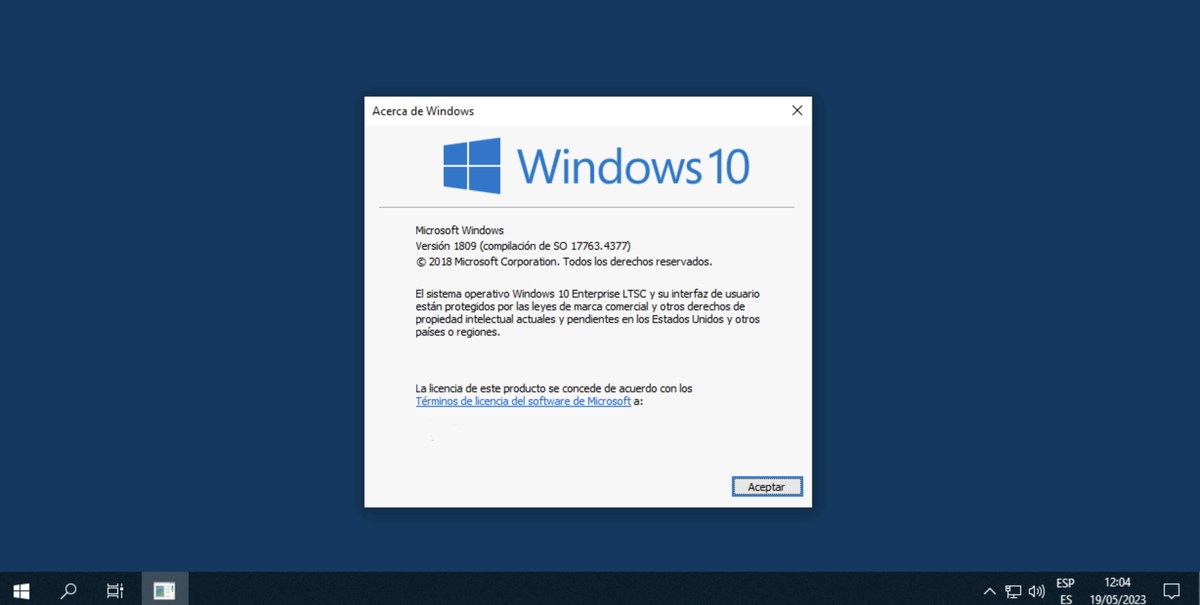Screen dimensions: 1200x605
Task: Close the Acerca de Windows dialog
Action: coord(796,110)
